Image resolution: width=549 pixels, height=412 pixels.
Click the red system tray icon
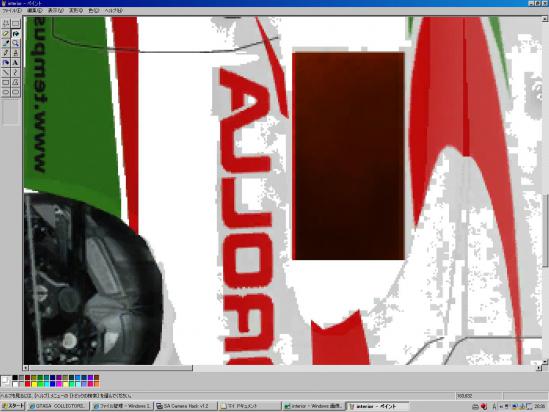pos(484,406)
